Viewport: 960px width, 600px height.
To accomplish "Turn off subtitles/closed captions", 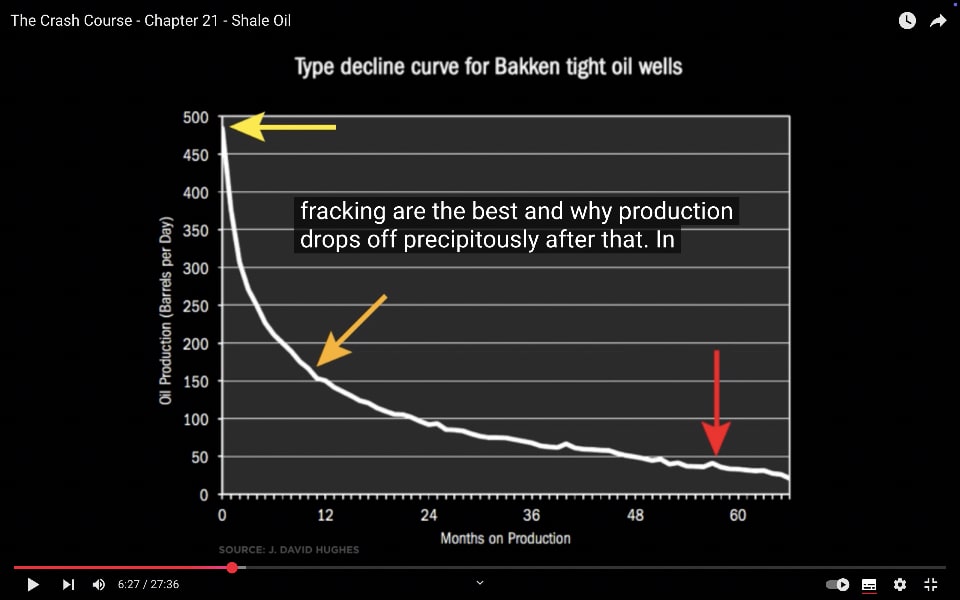I will [x=869, y=585].
